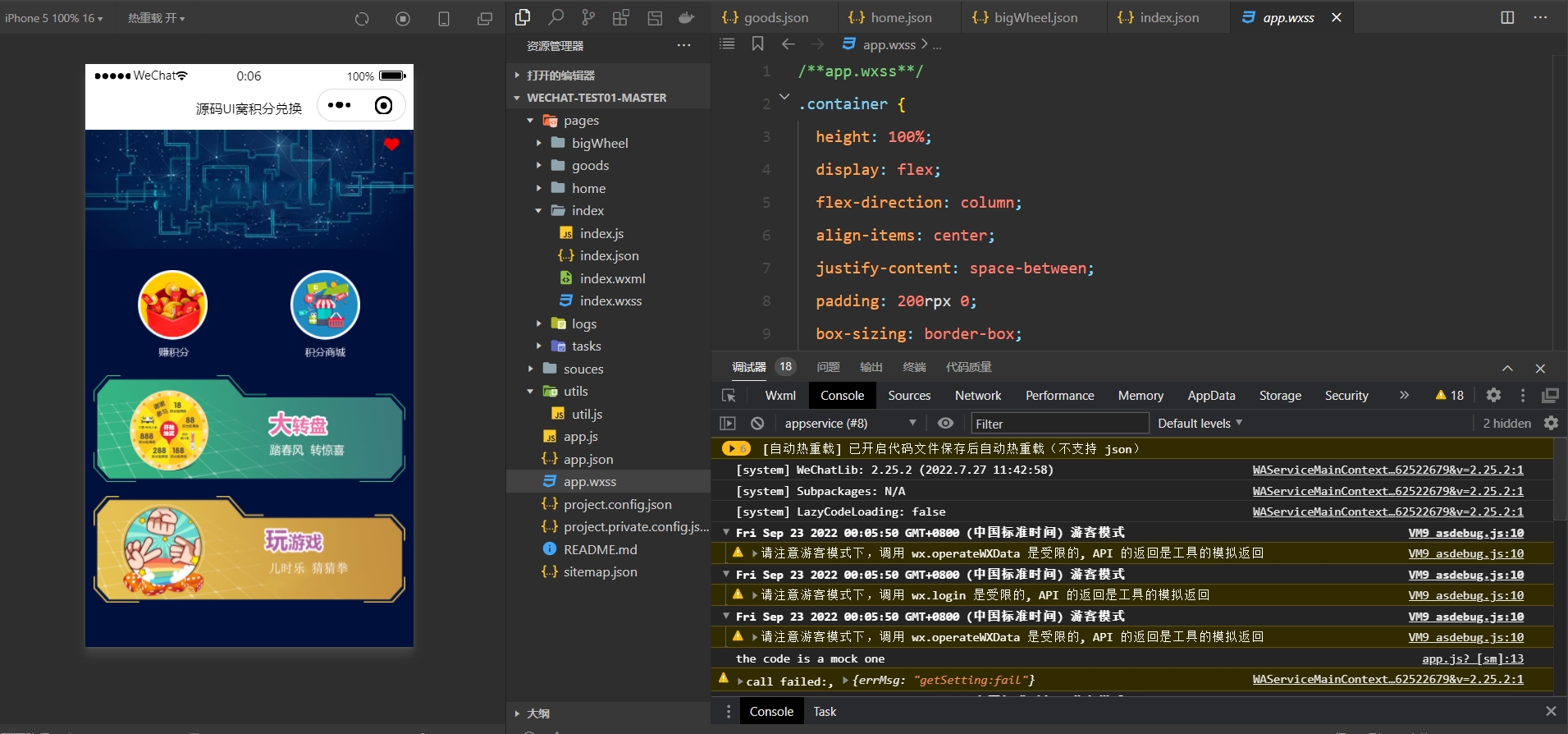Toggle the console sidebar panel button
Image resolution: width=1568 pixels, height=734 pixels.
[728, 423]
